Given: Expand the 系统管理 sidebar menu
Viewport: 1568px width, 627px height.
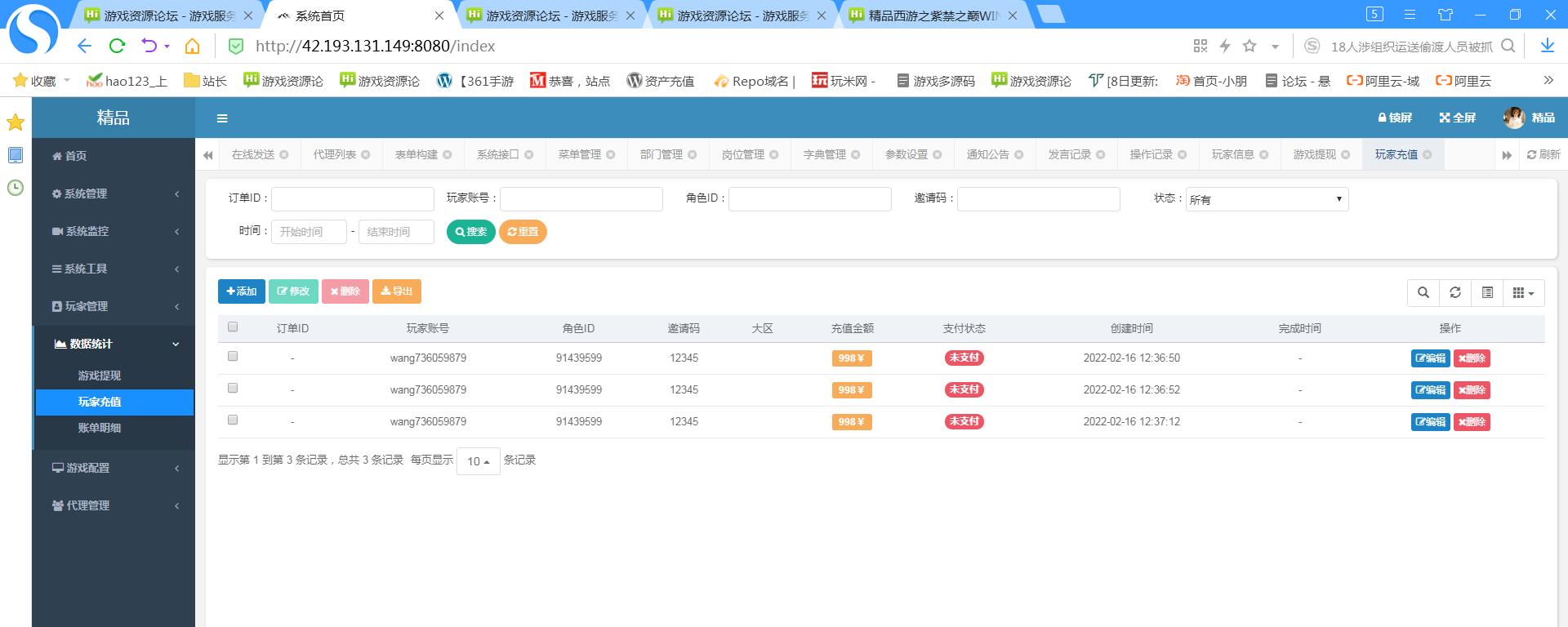Looking at the screenshot, I should click(114, 193).
